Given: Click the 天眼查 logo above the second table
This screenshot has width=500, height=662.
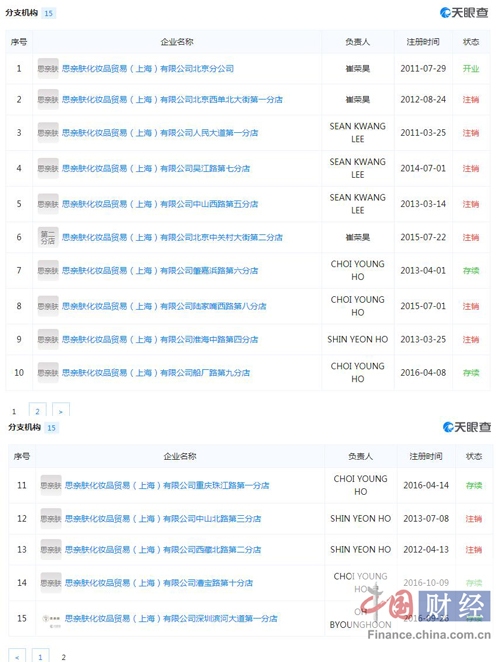Looking at the screenshot, I should point(466,427).
